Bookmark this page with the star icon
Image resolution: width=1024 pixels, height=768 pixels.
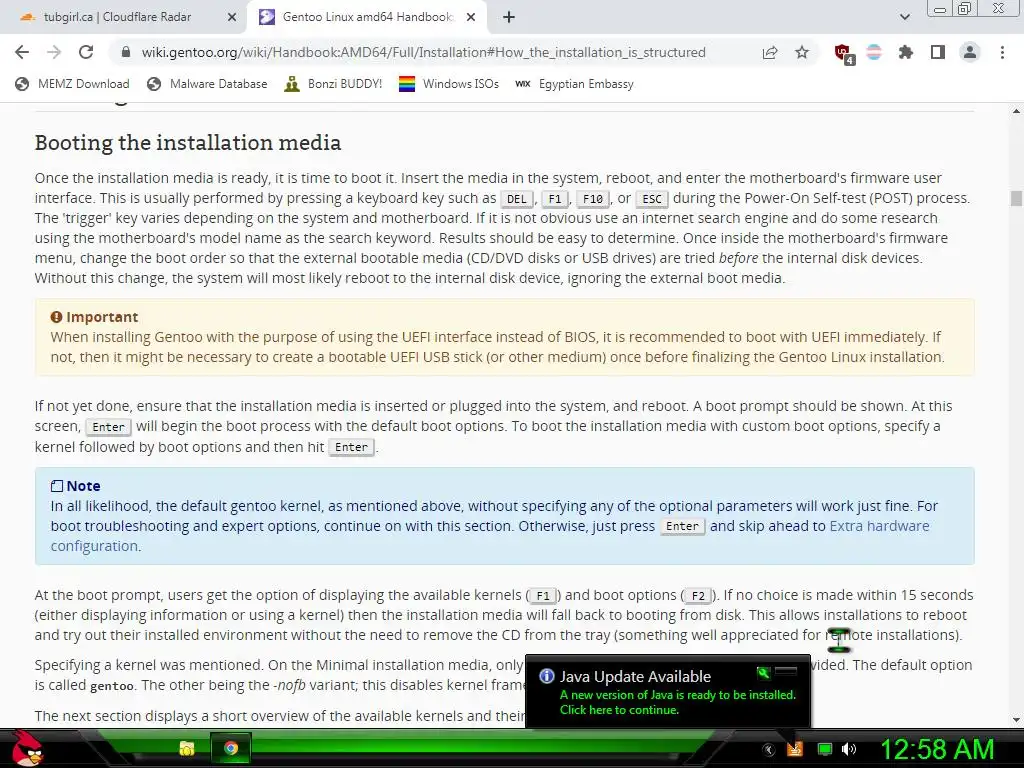[x=802, y=52]
